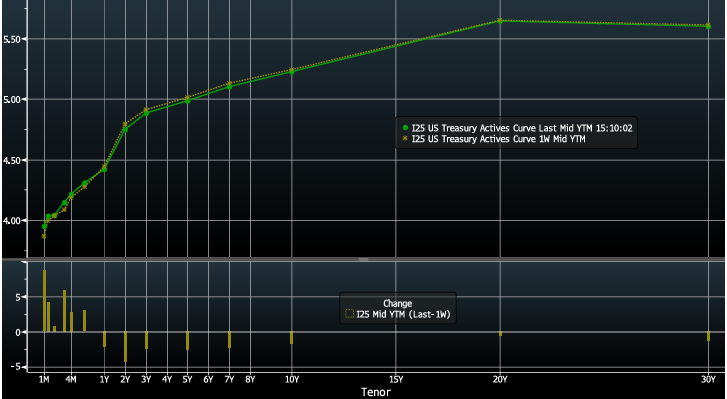Click the -5 label on the change axis
The image size is (727, 399).
[x=15, y=367]
